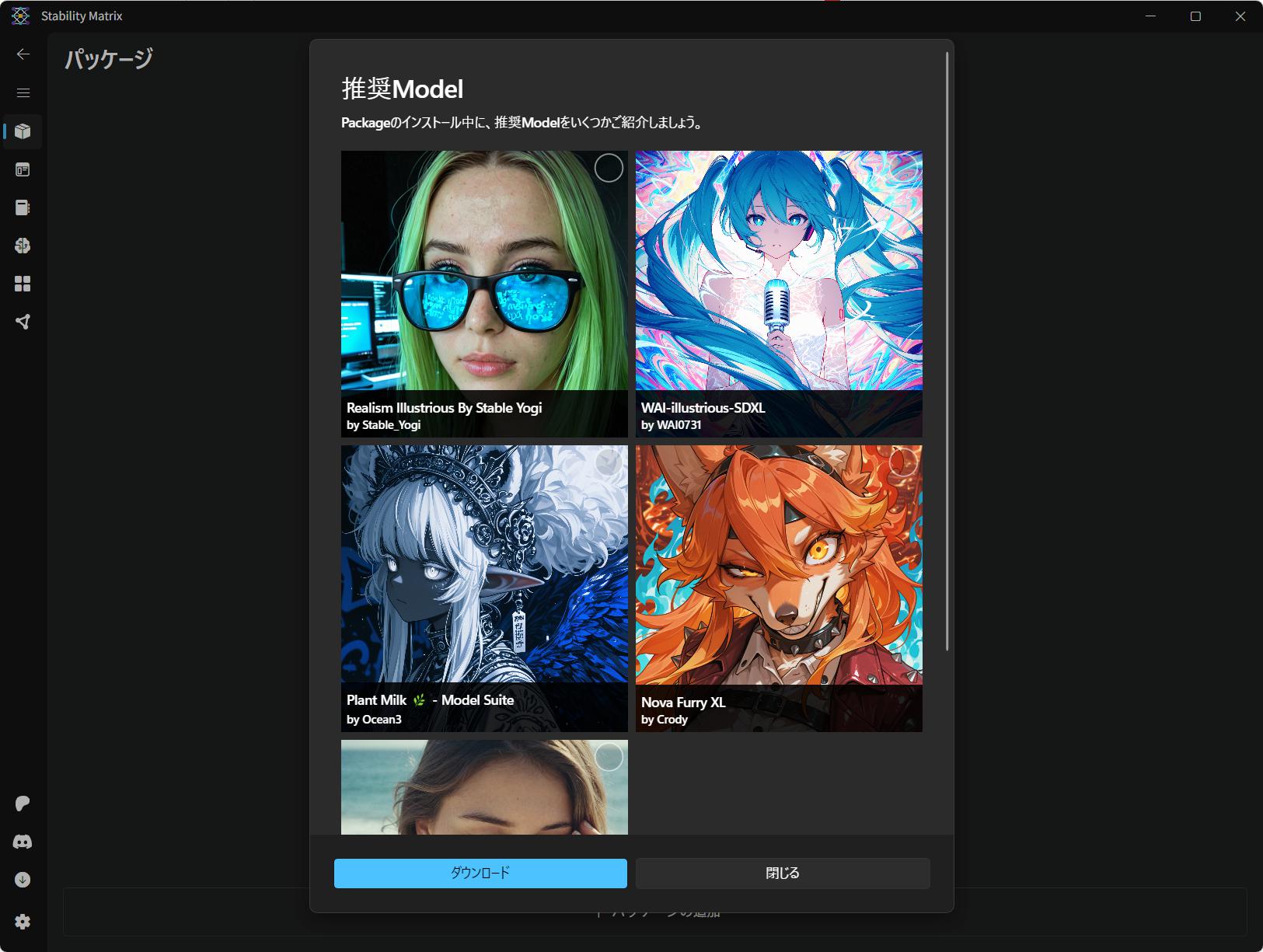Show the downloads arrow icon

tap(23, 880)
